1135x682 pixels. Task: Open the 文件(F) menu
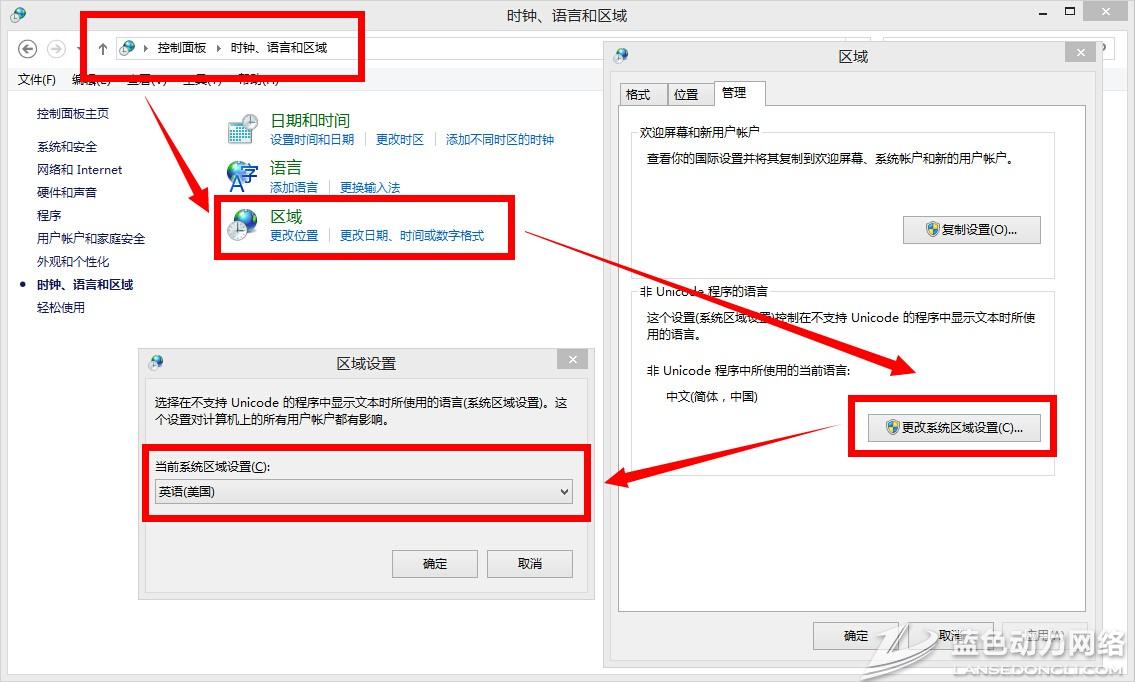point(37,79)
